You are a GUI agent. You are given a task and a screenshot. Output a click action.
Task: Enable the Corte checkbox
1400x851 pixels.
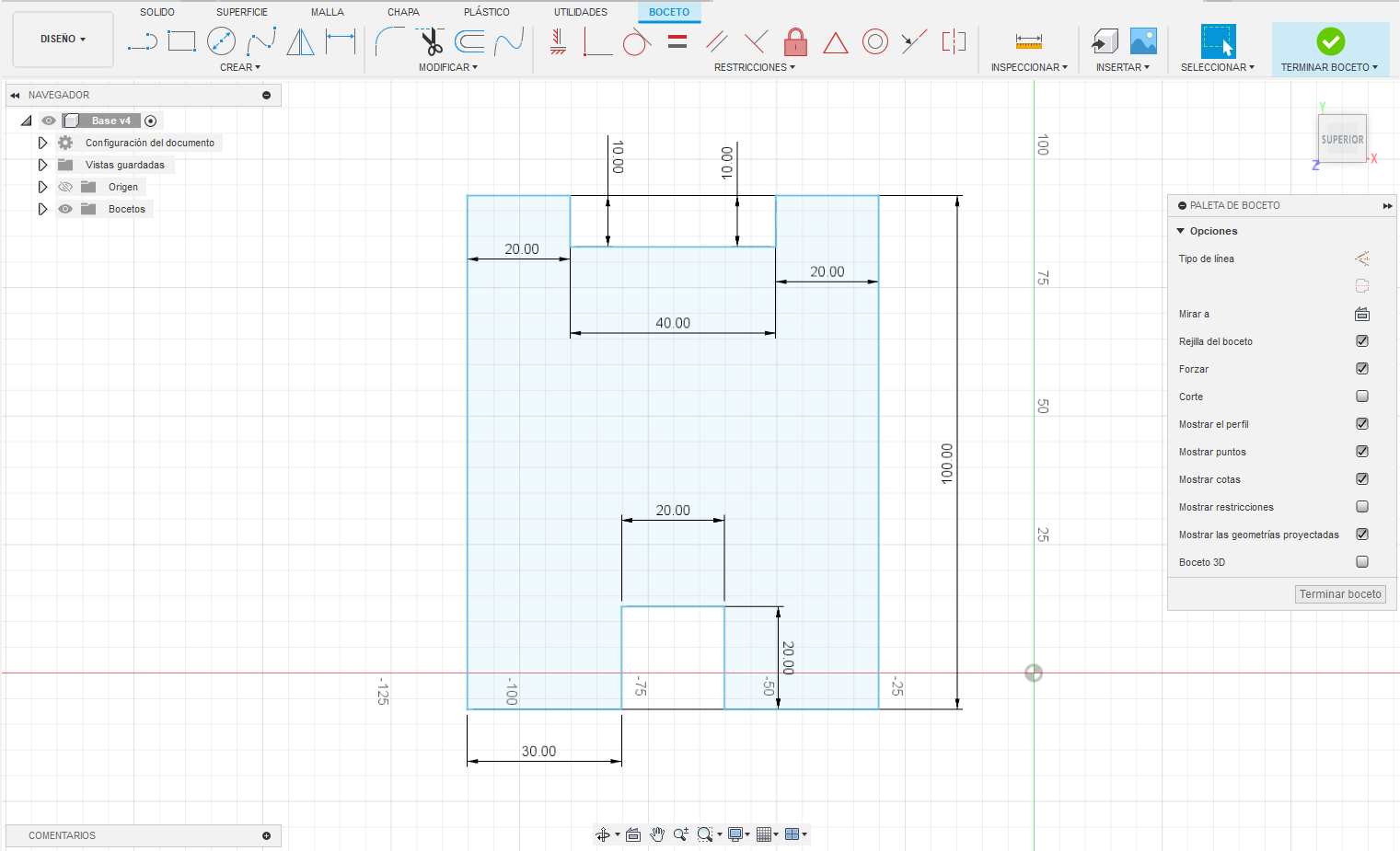click(x=1362, y=397)
